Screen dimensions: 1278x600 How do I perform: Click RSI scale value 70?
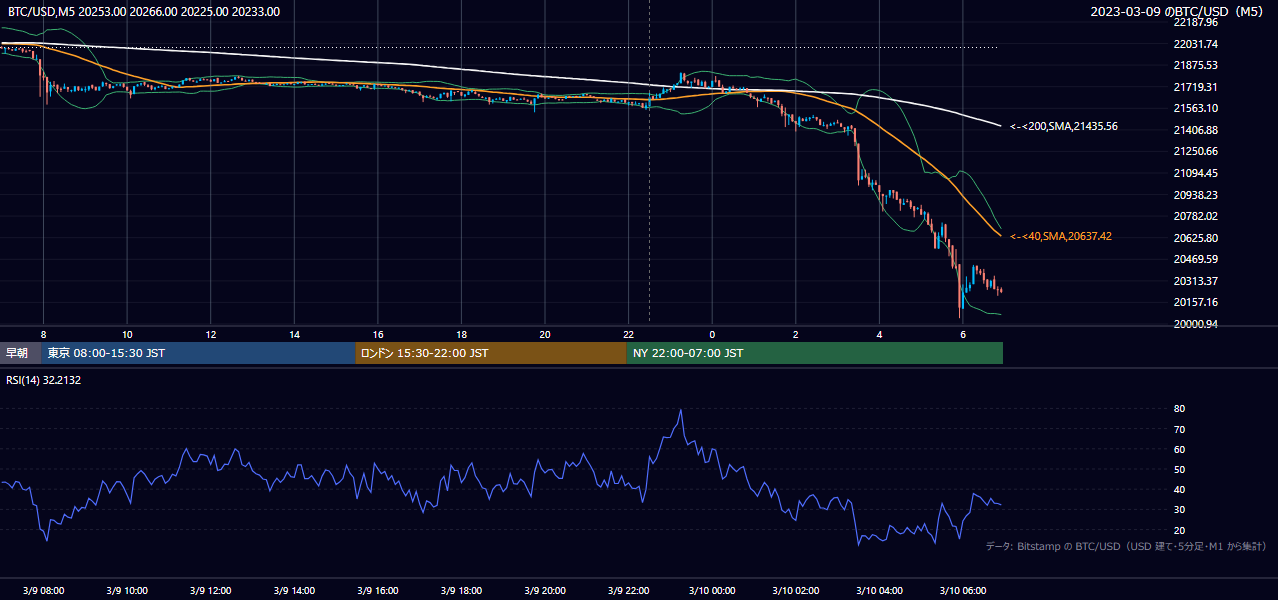click(1179, 429)
